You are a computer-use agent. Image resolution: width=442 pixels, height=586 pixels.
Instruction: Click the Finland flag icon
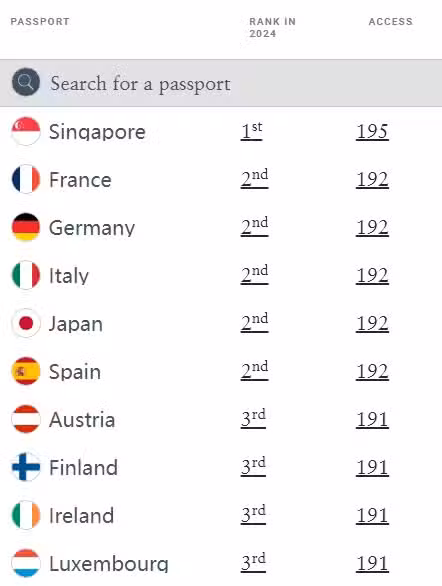click(x=26, y=467)
